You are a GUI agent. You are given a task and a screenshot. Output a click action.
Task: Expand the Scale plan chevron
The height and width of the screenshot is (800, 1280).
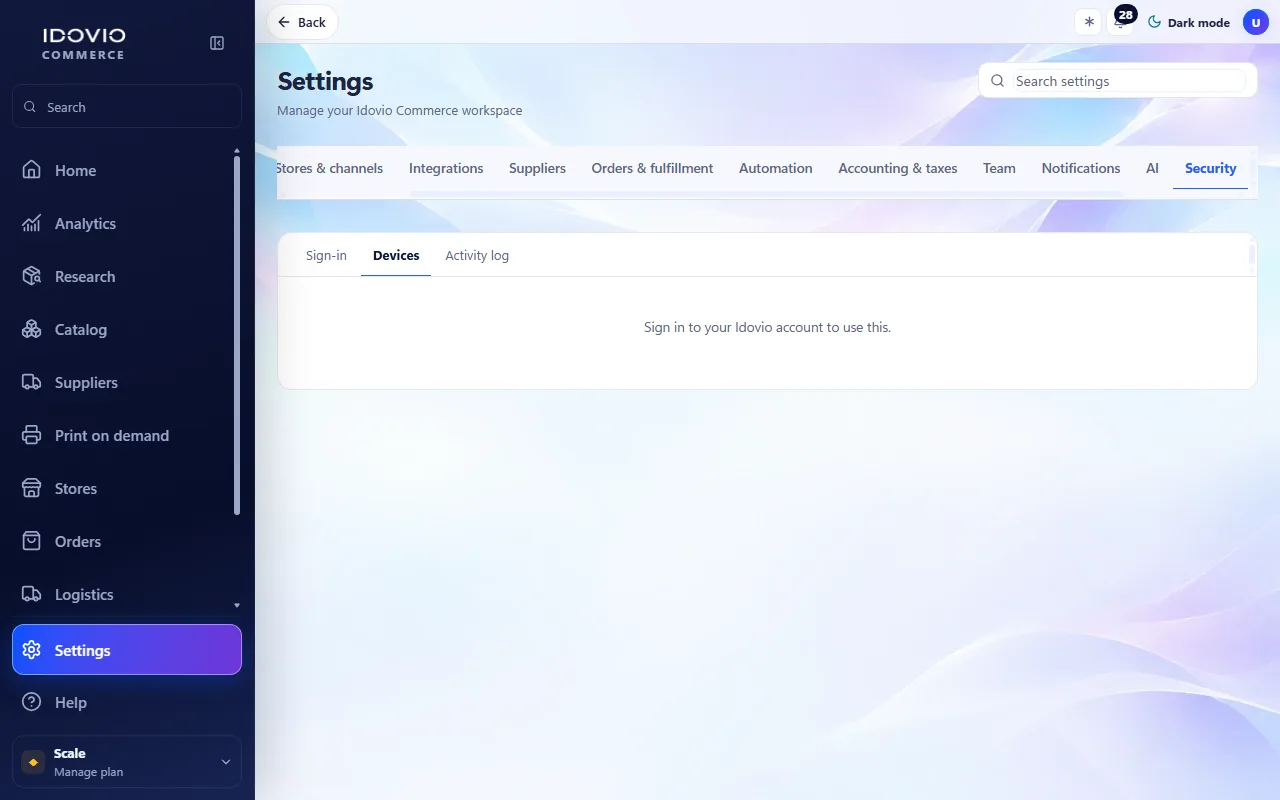pyautogui.click(x=226, y=762)
